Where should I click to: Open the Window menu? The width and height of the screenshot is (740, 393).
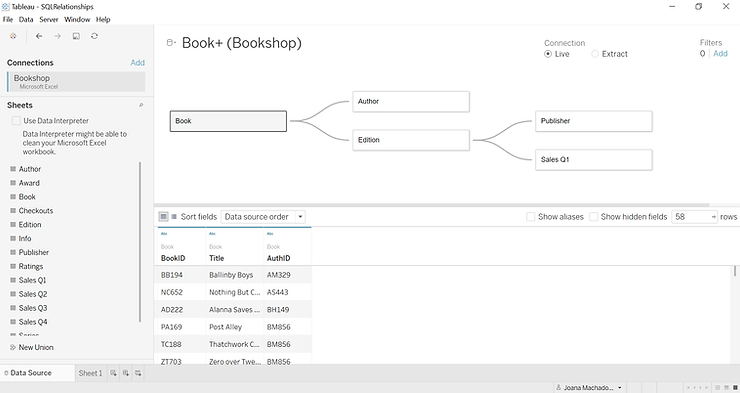(x=77, y=19)
